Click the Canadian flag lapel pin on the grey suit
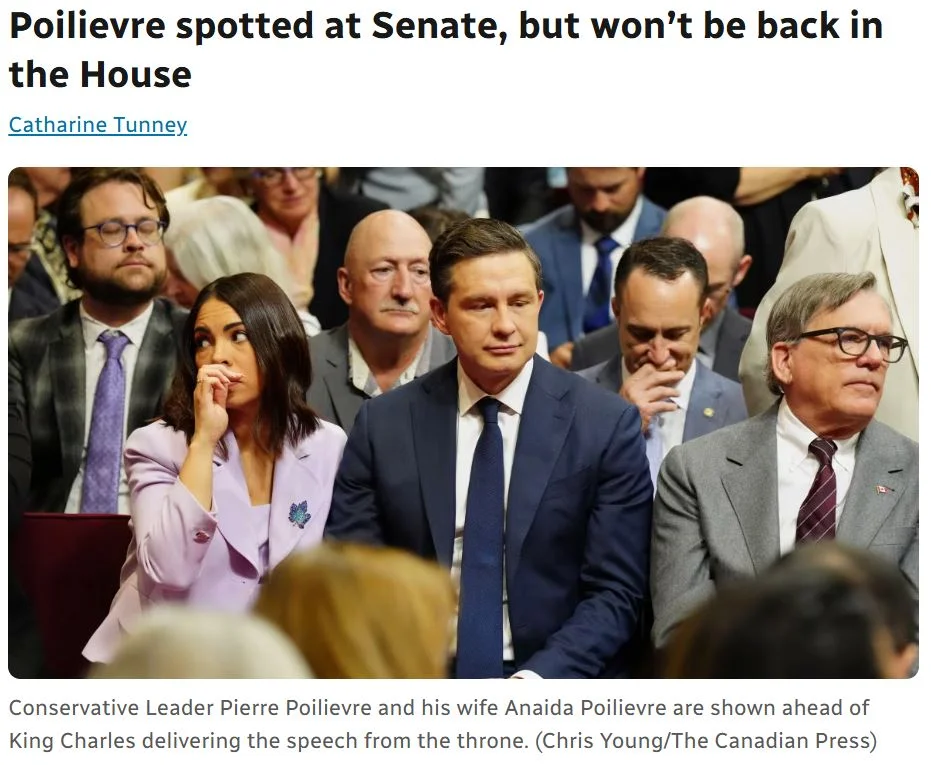Image resolution: width=931 pixels, height=765 pixels. pyautogui.click(x=883, y=489)
